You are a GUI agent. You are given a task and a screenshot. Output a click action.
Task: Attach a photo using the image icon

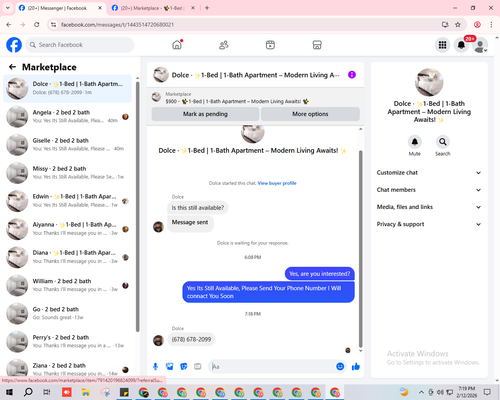click(x=170, y=367)
